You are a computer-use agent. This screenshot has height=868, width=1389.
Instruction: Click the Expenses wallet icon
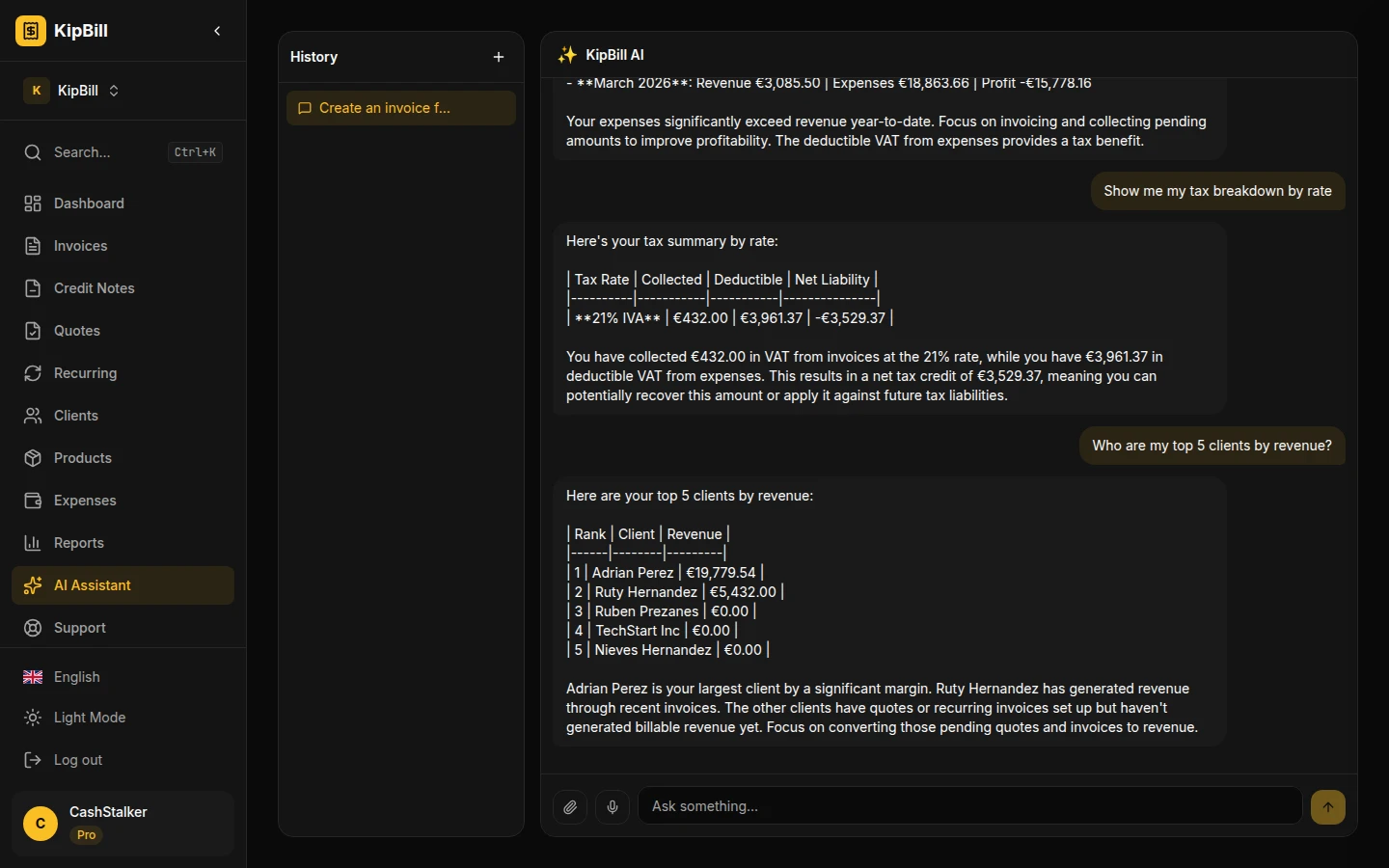(33, 501)
